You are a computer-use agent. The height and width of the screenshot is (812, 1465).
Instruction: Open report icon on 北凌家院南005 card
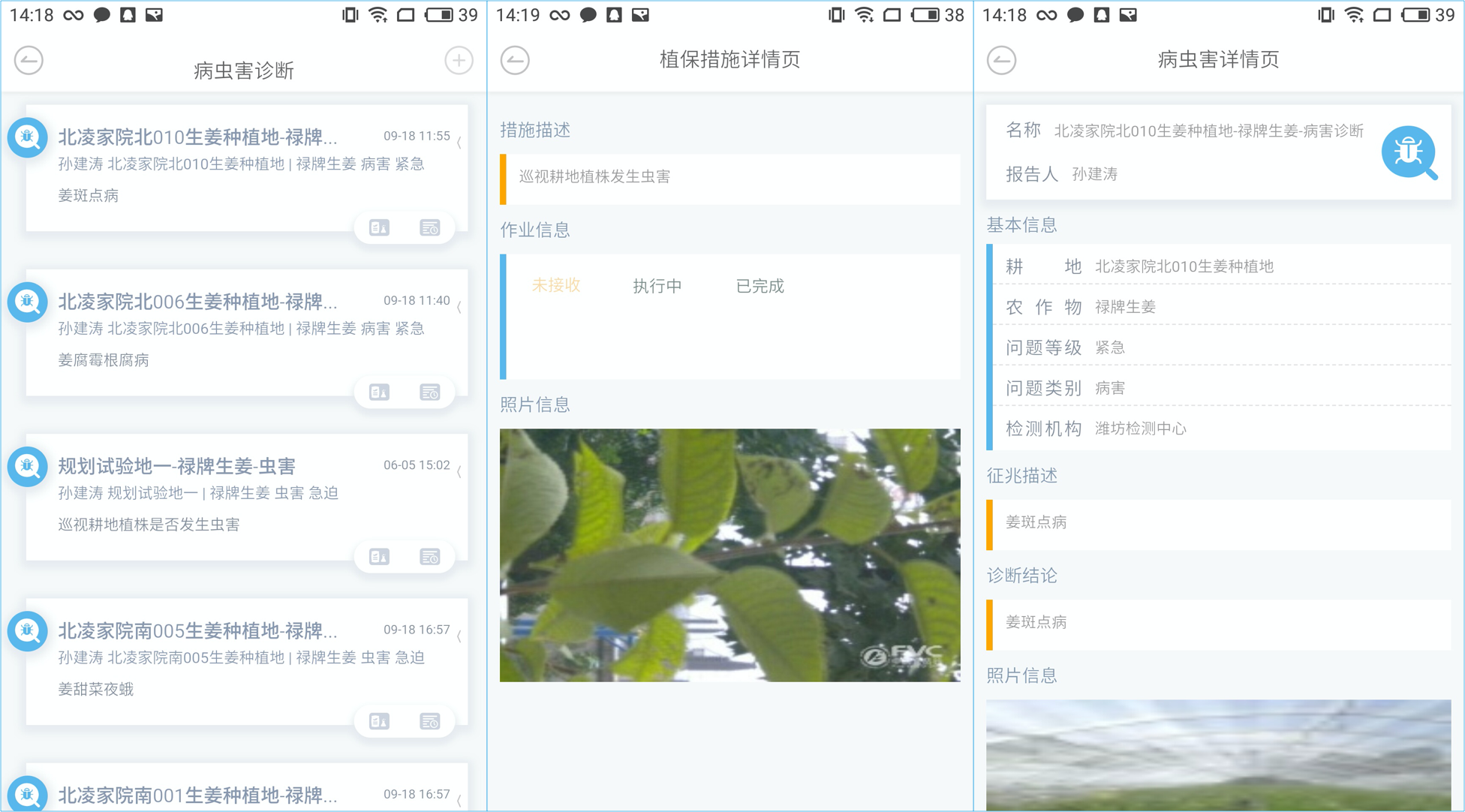click(379, 721)
